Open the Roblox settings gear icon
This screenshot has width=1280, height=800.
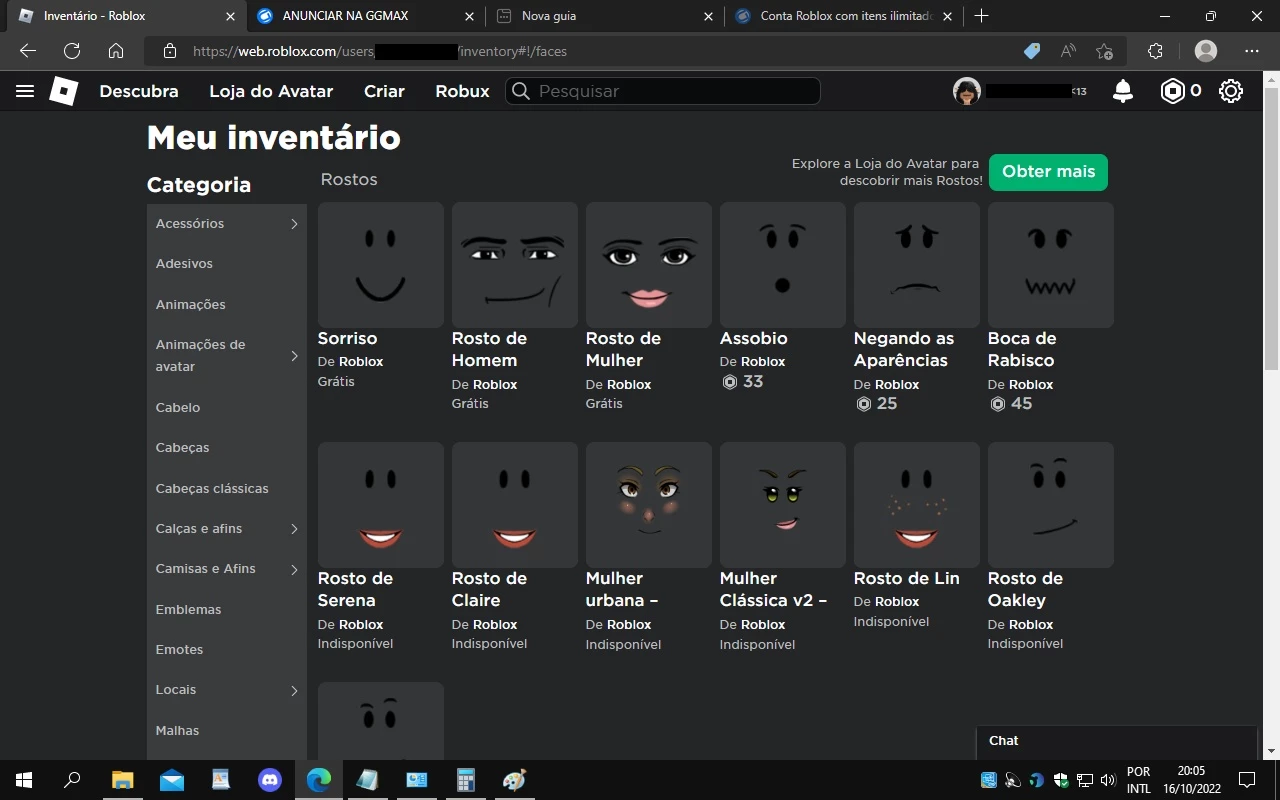coord(1231,91)
